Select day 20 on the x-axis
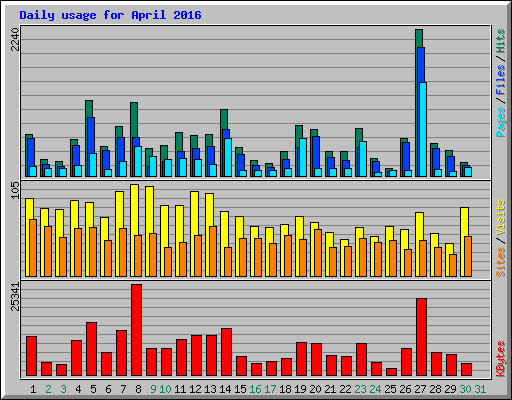 click(x=315, y=389)
